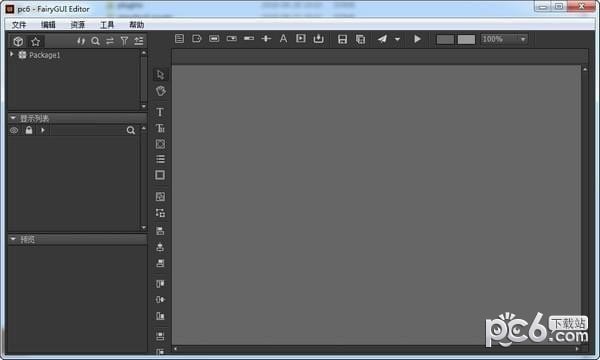Create new movie clip from top toolbar
The height and width of the screenshot is (360, 600).
pyautogui.click(x=301, y=38)
